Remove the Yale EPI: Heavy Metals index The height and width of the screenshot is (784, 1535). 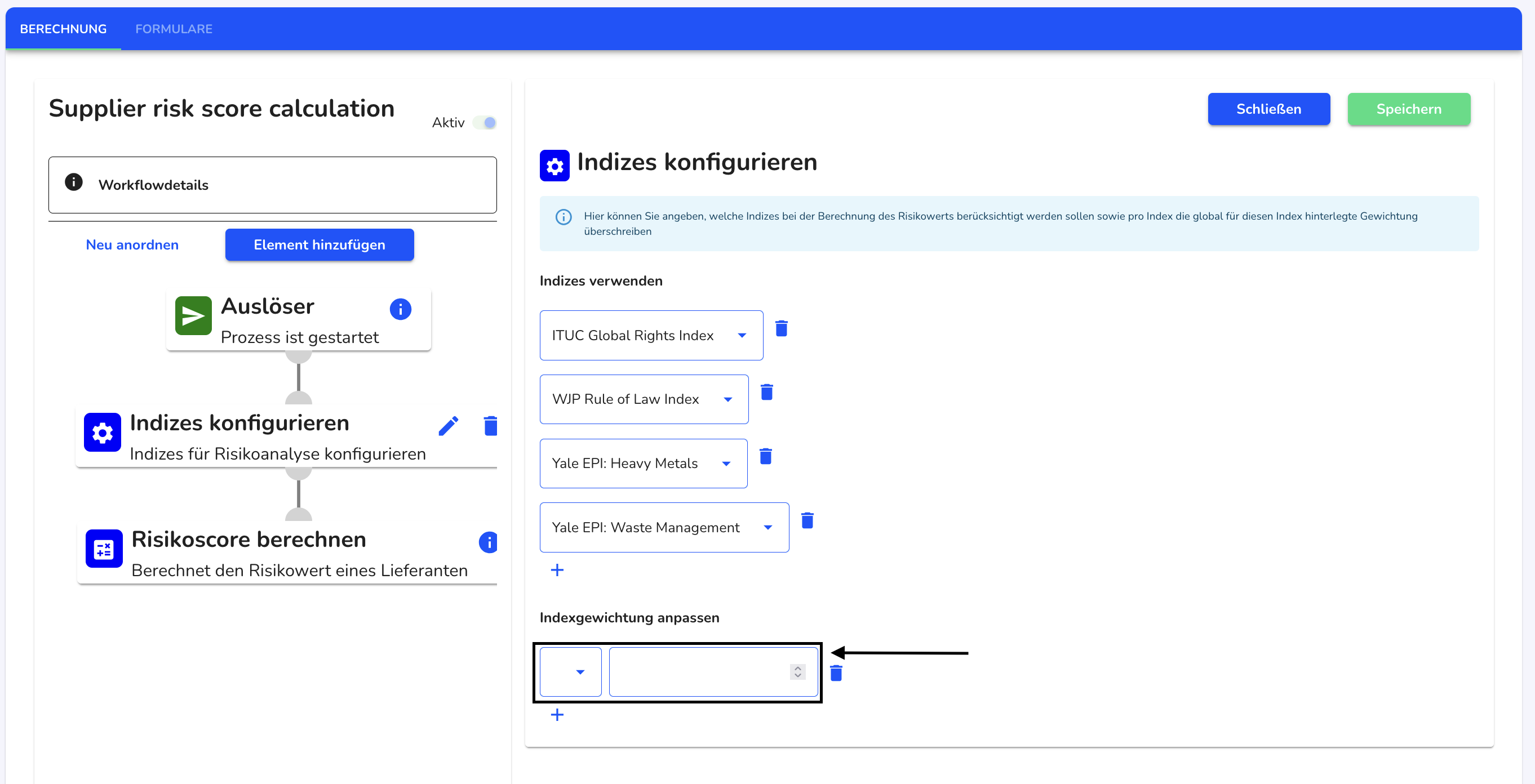coord(765,456)
